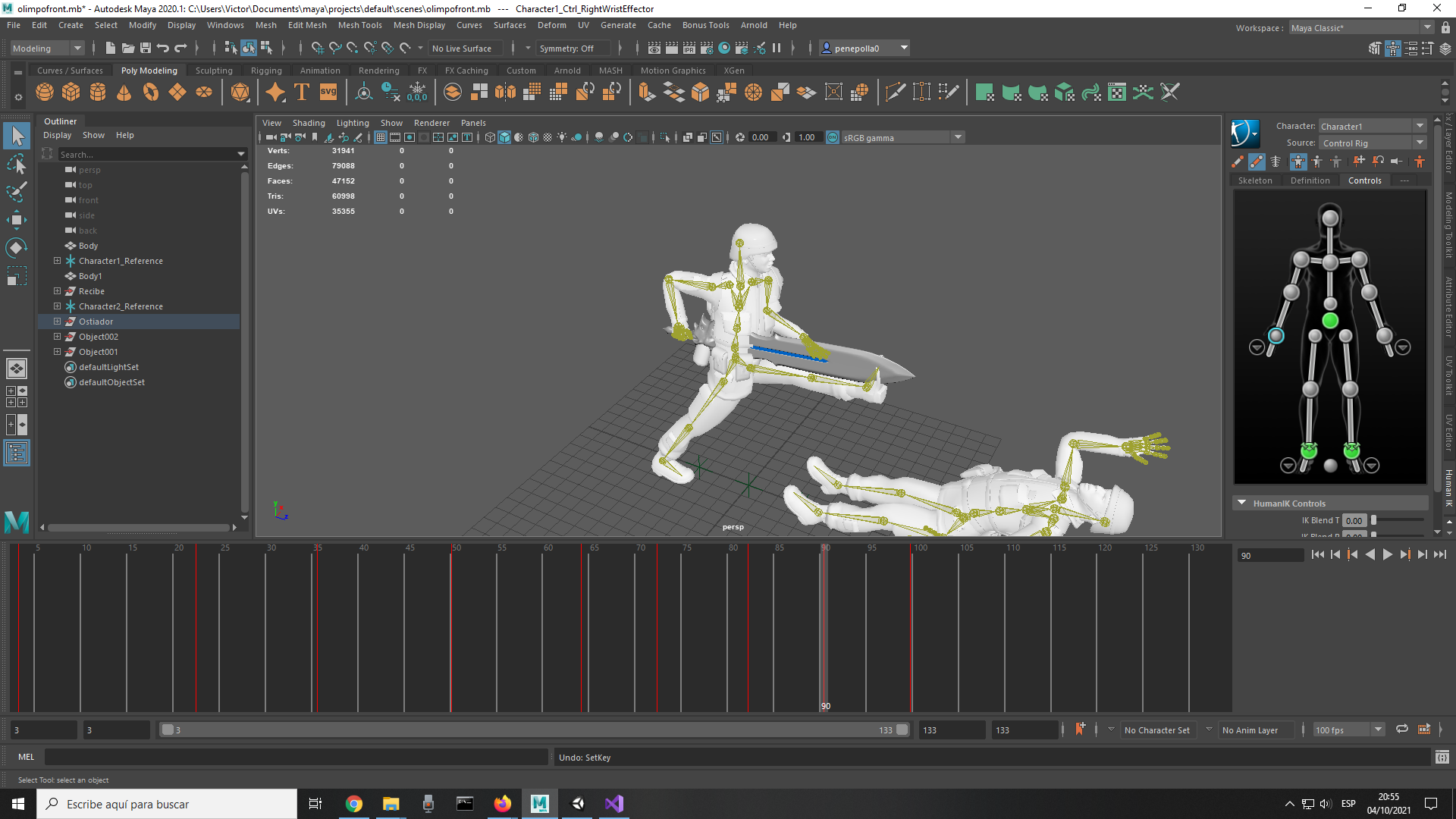
Task: Toggle the Outliner panel layout button
Action: coord(16,453)
